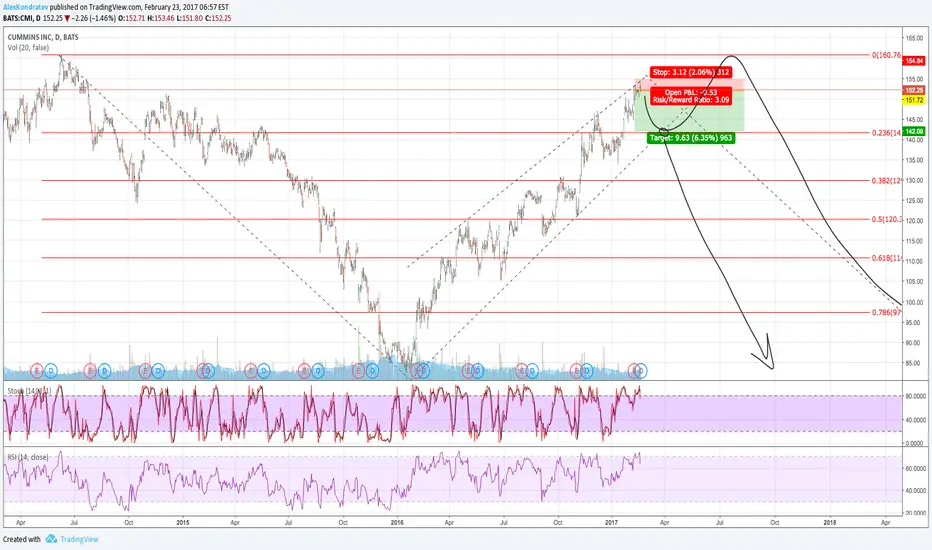Click the dividend D marker in November 2014

[x=158, y=371]
